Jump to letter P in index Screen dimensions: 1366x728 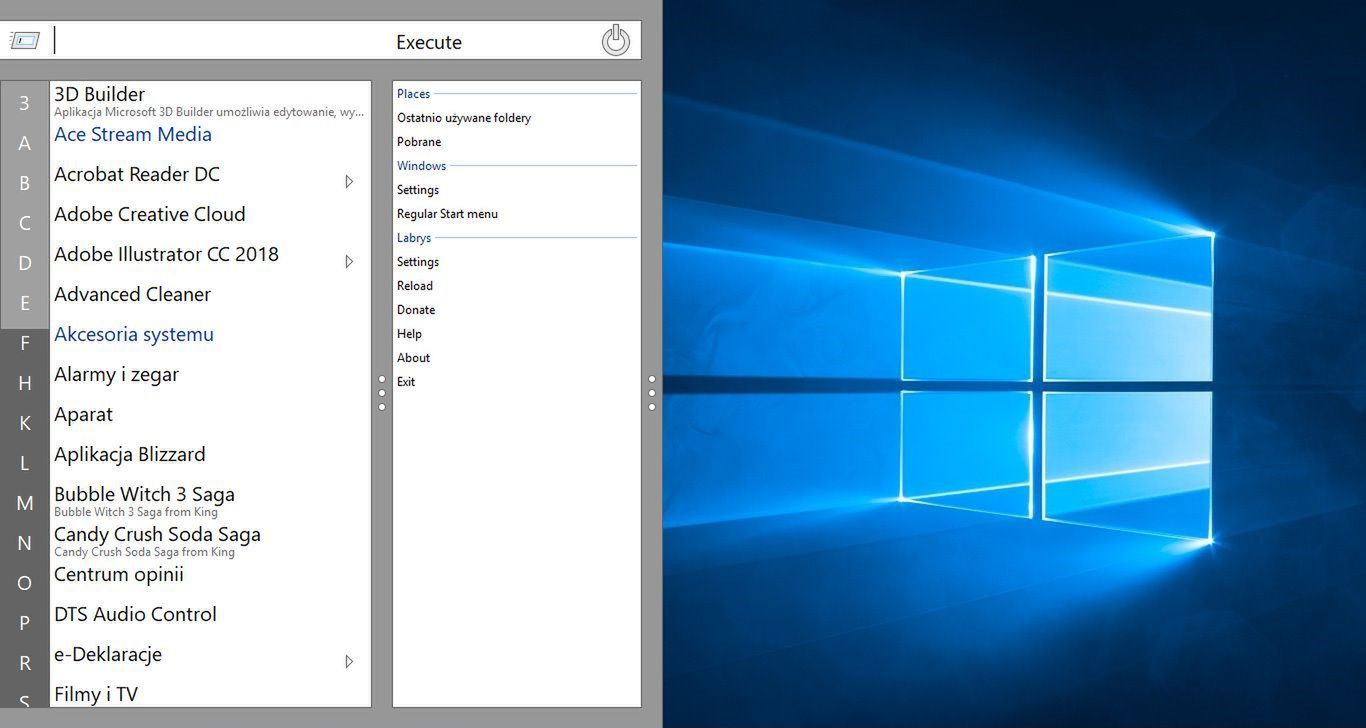[24, 623]
